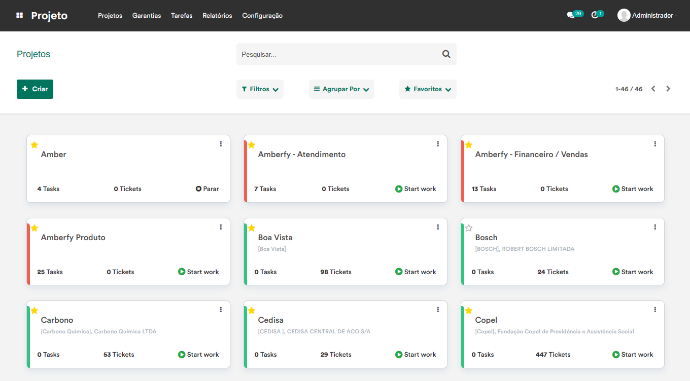Image resolution: width=690 pixels, height=381 pixels.
Task: Start work on Carbono project
Action: pyautogui.click(x=198, y=355)
